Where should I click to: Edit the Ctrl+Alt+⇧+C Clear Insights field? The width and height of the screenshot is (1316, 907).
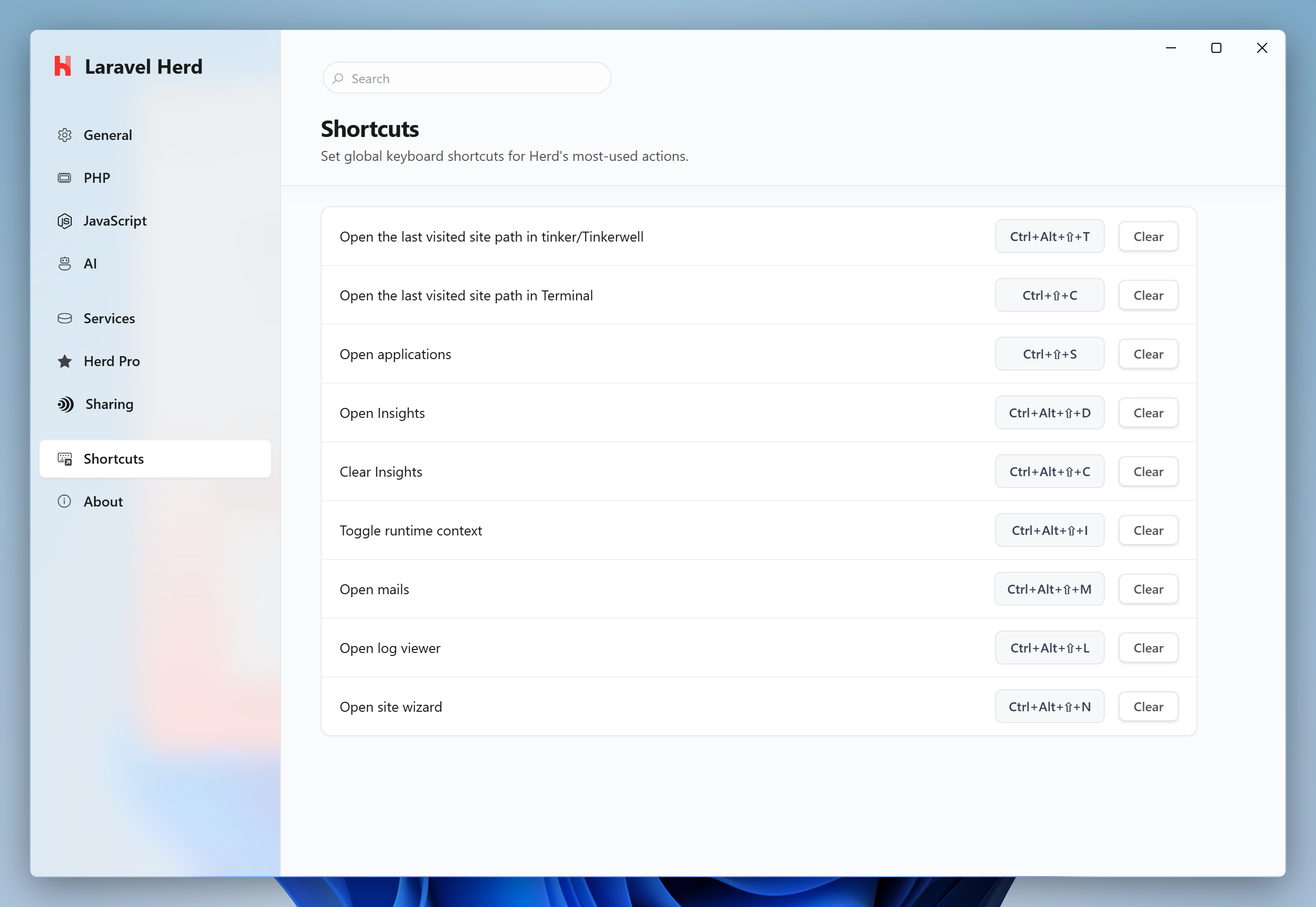1050,472
